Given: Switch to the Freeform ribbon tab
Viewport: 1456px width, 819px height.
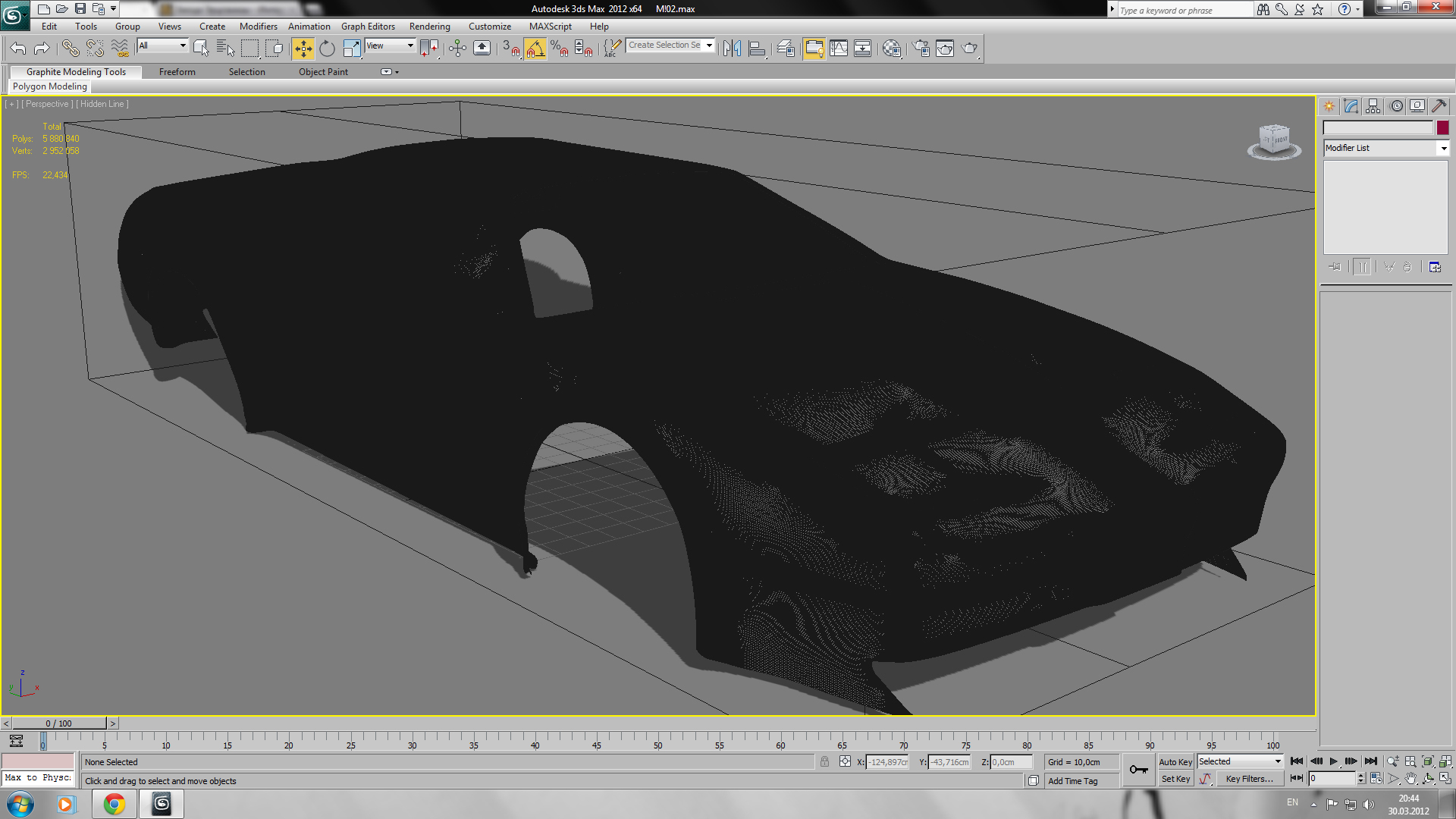Looking at the screenshot, I should coord(177,72).
